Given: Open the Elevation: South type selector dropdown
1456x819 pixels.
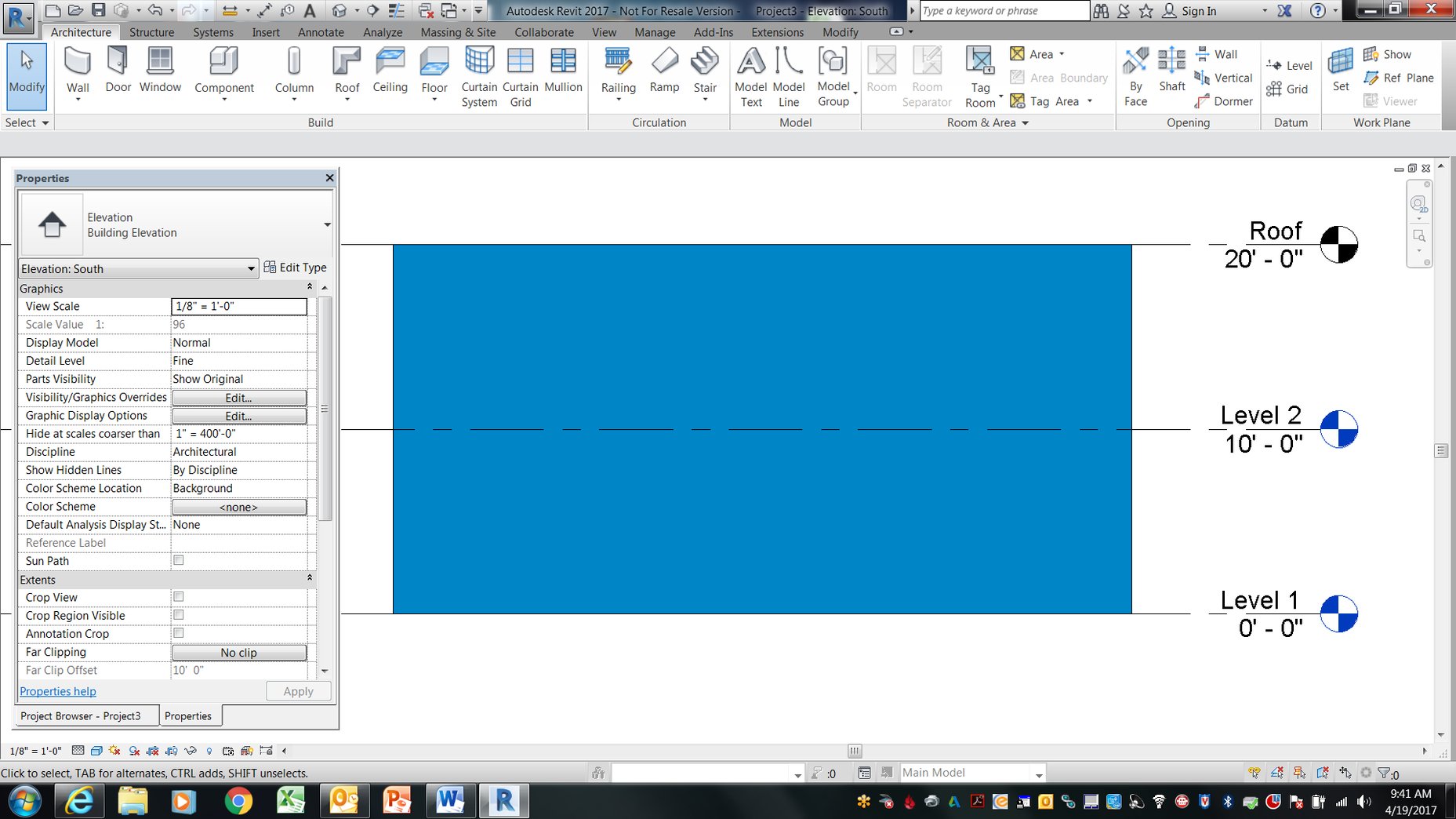Looking at the screenshot, I should pyautogui.click(x=249, y=268).
